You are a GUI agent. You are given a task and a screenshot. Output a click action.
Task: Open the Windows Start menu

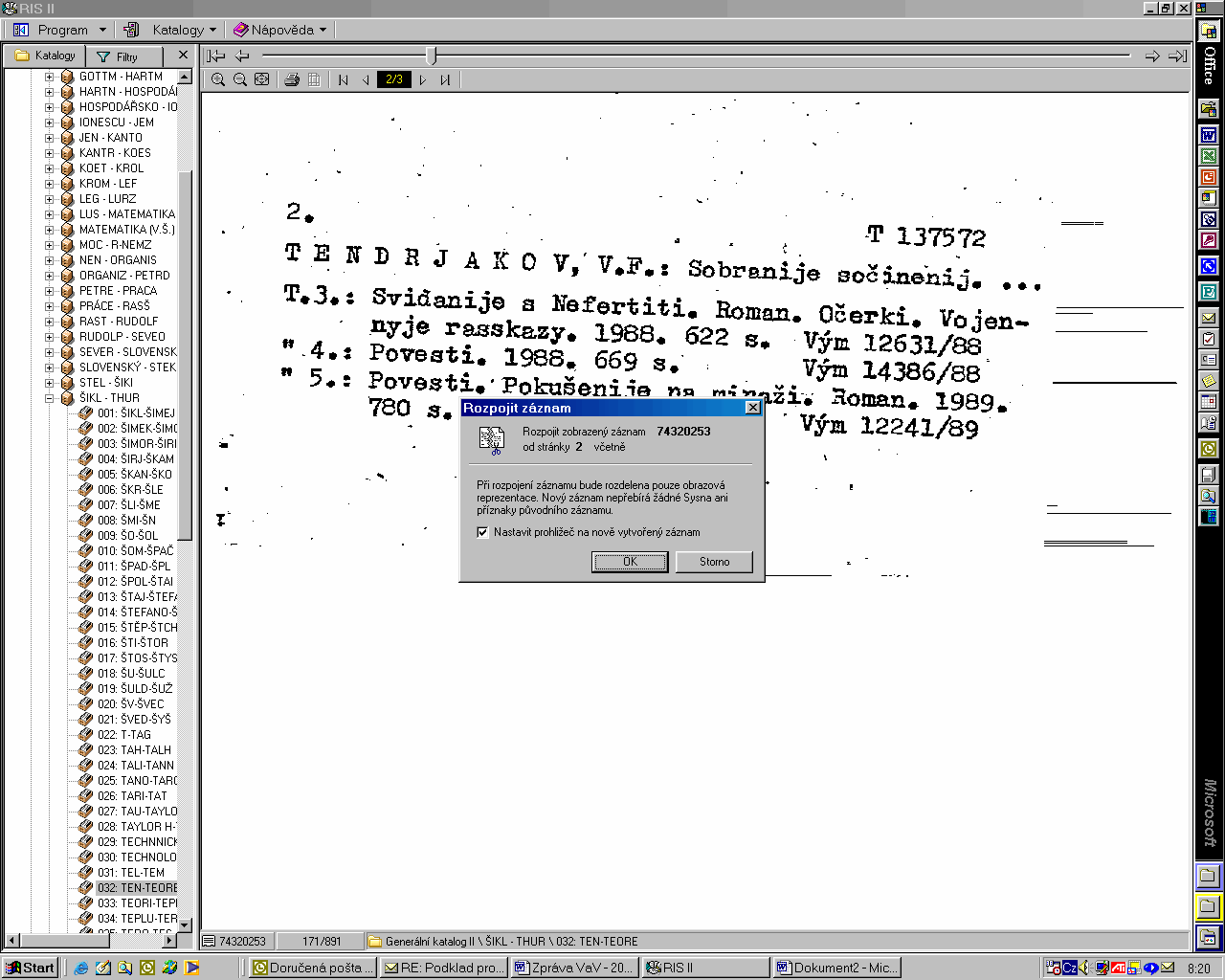tap(31, 968)
